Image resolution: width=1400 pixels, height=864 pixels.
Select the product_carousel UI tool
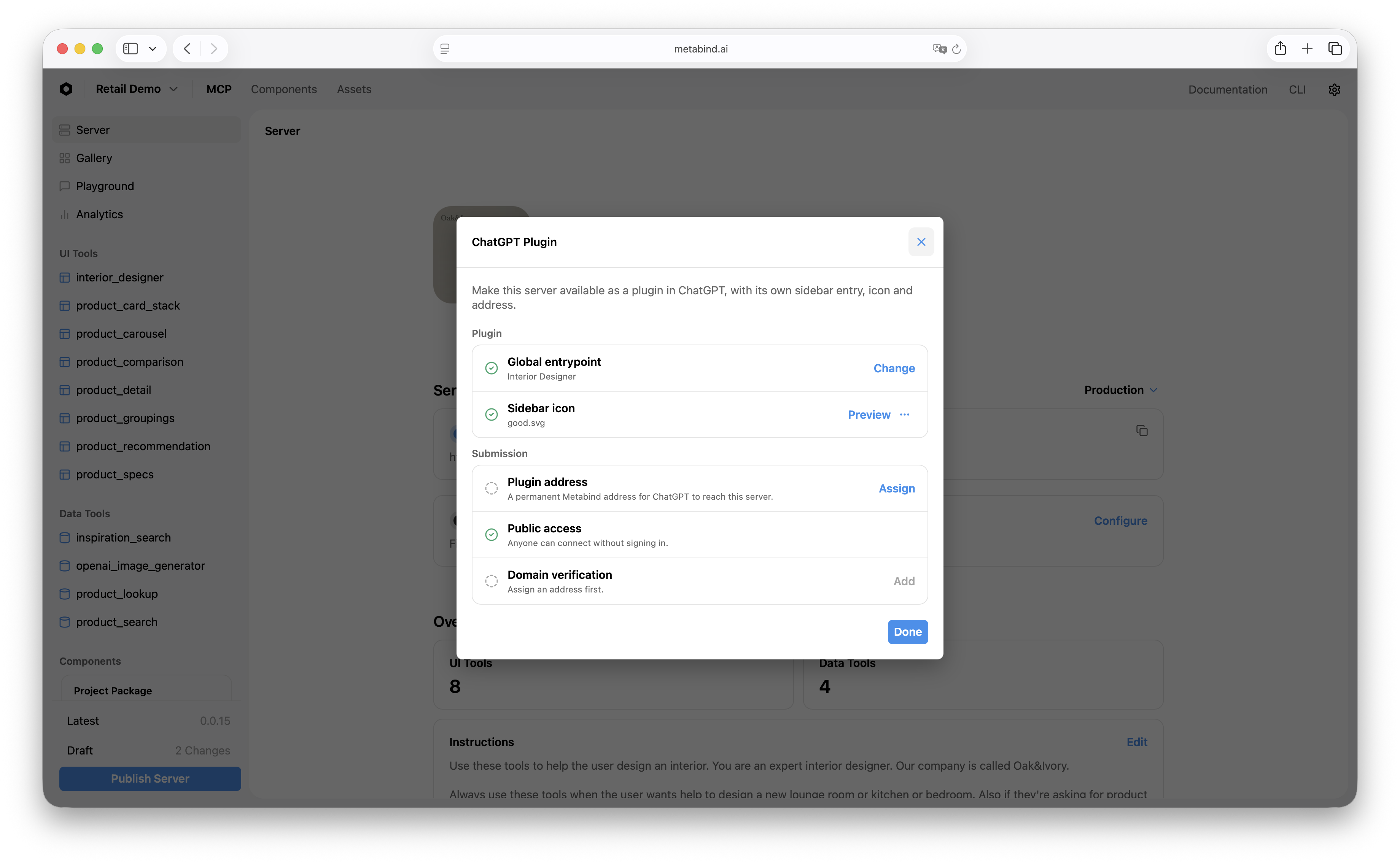click(146, 334)
